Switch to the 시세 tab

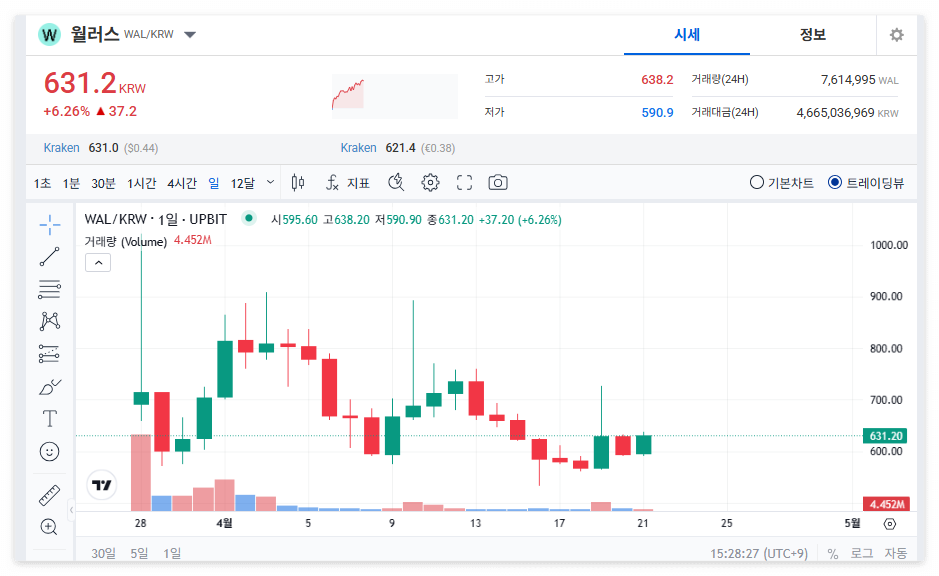tap(687, 35)
